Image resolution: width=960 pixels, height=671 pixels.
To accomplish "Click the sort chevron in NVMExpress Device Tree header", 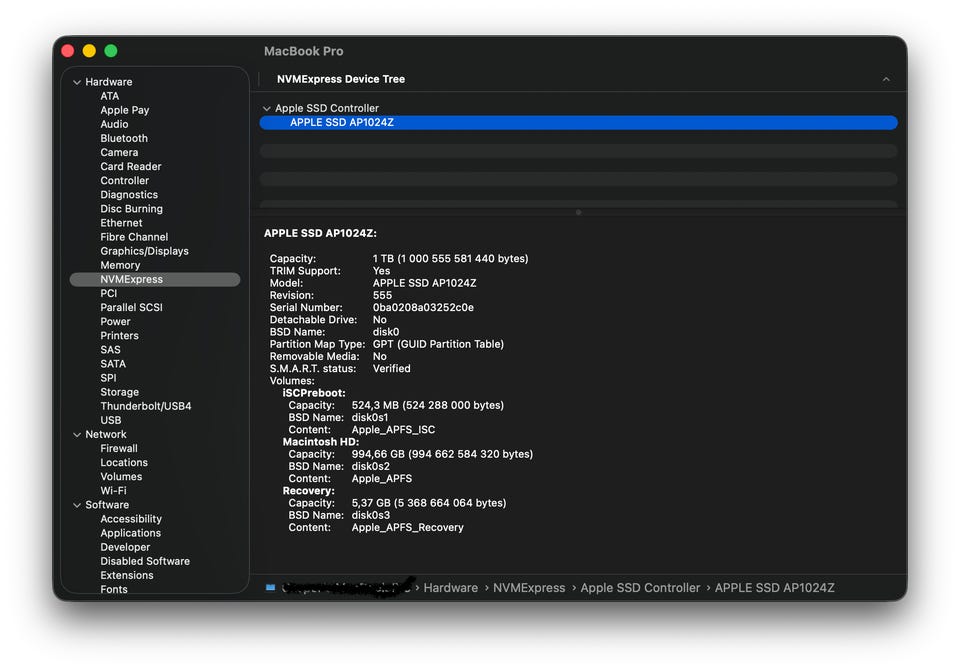I will click(885, 79).
